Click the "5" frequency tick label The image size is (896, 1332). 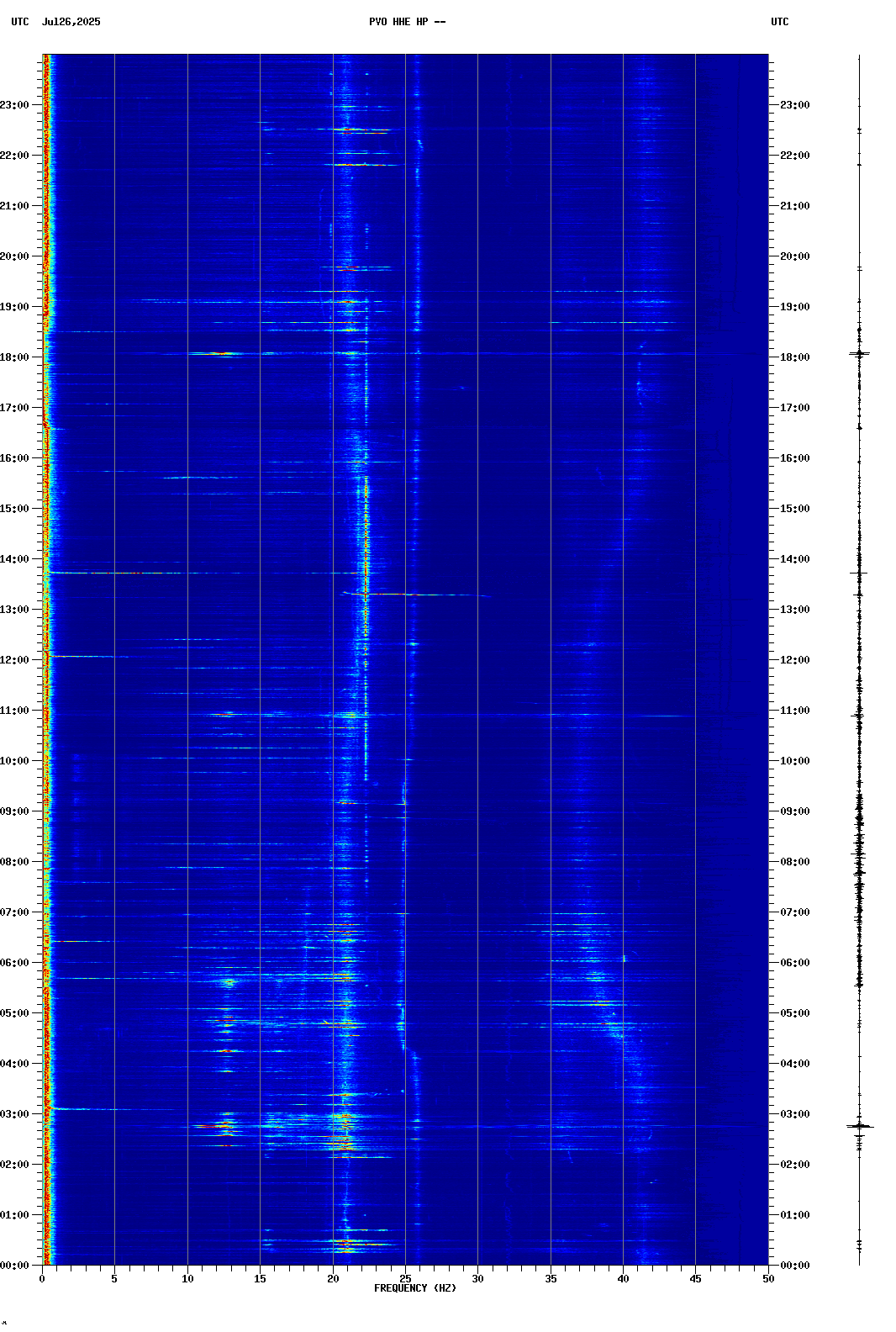(x=114, y=1279)
